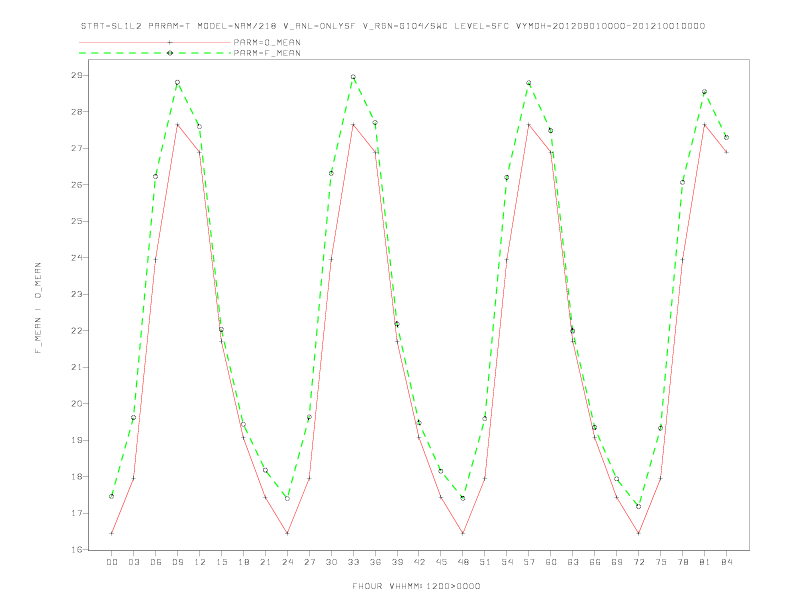Image resolution: width=792 pixels, height=612 pixels.
Task: Click x-axis forecast hour label 33
Action: pyautogui.click(x=353, y=562)
